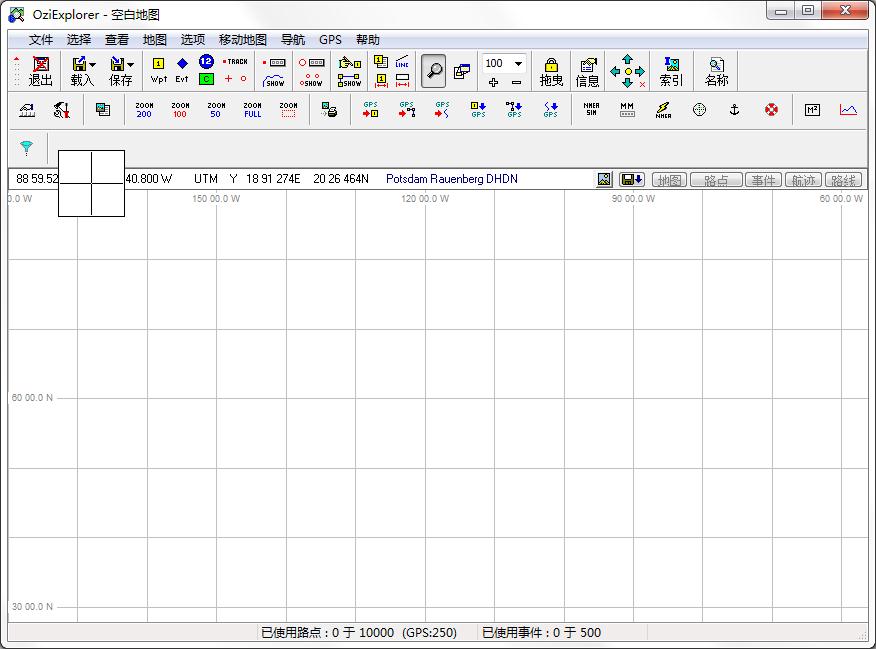876x649 pixels.
Task: Select the Wpt waypoint placement tool
Action: pyautogui.click(x=158, y=70)
